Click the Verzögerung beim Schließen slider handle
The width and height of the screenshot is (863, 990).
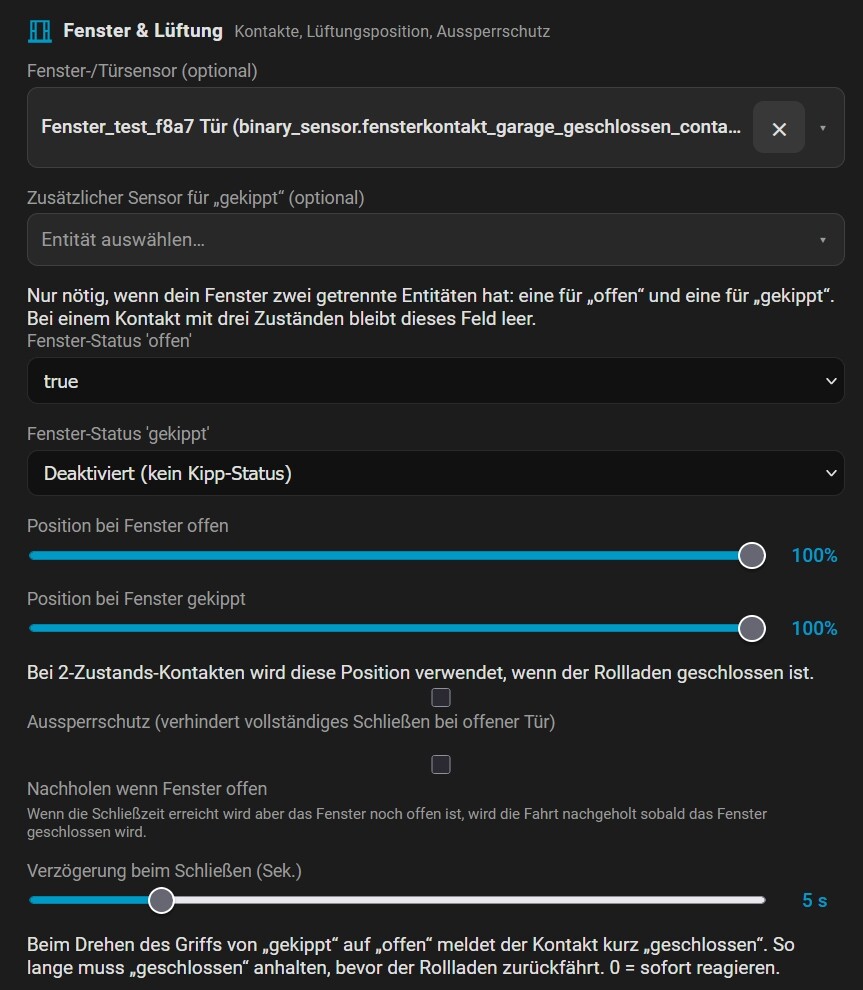[161, 900]
